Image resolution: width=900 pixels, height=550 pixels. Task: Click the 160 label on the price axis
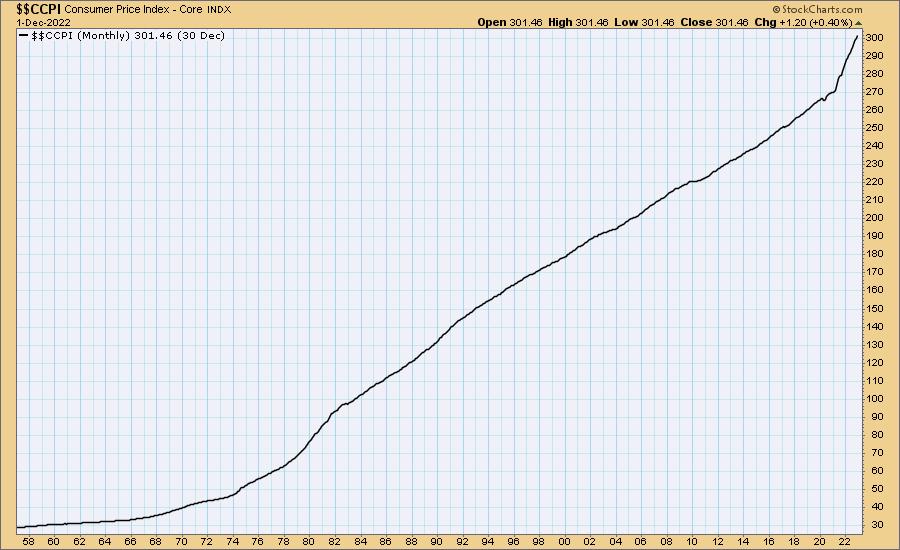coord(875,290)
